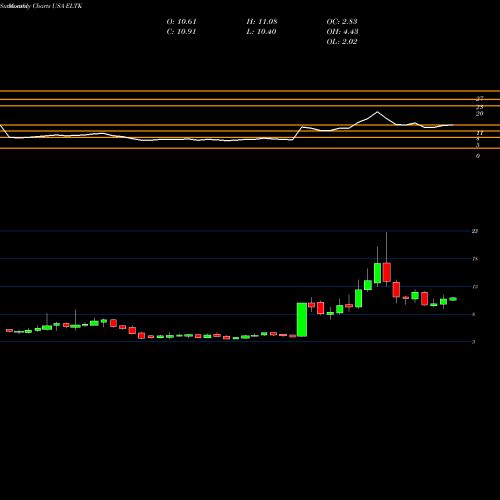500x500 pixels.
Task: Click the last green candlestick on the right
Action: pos(453,299)
